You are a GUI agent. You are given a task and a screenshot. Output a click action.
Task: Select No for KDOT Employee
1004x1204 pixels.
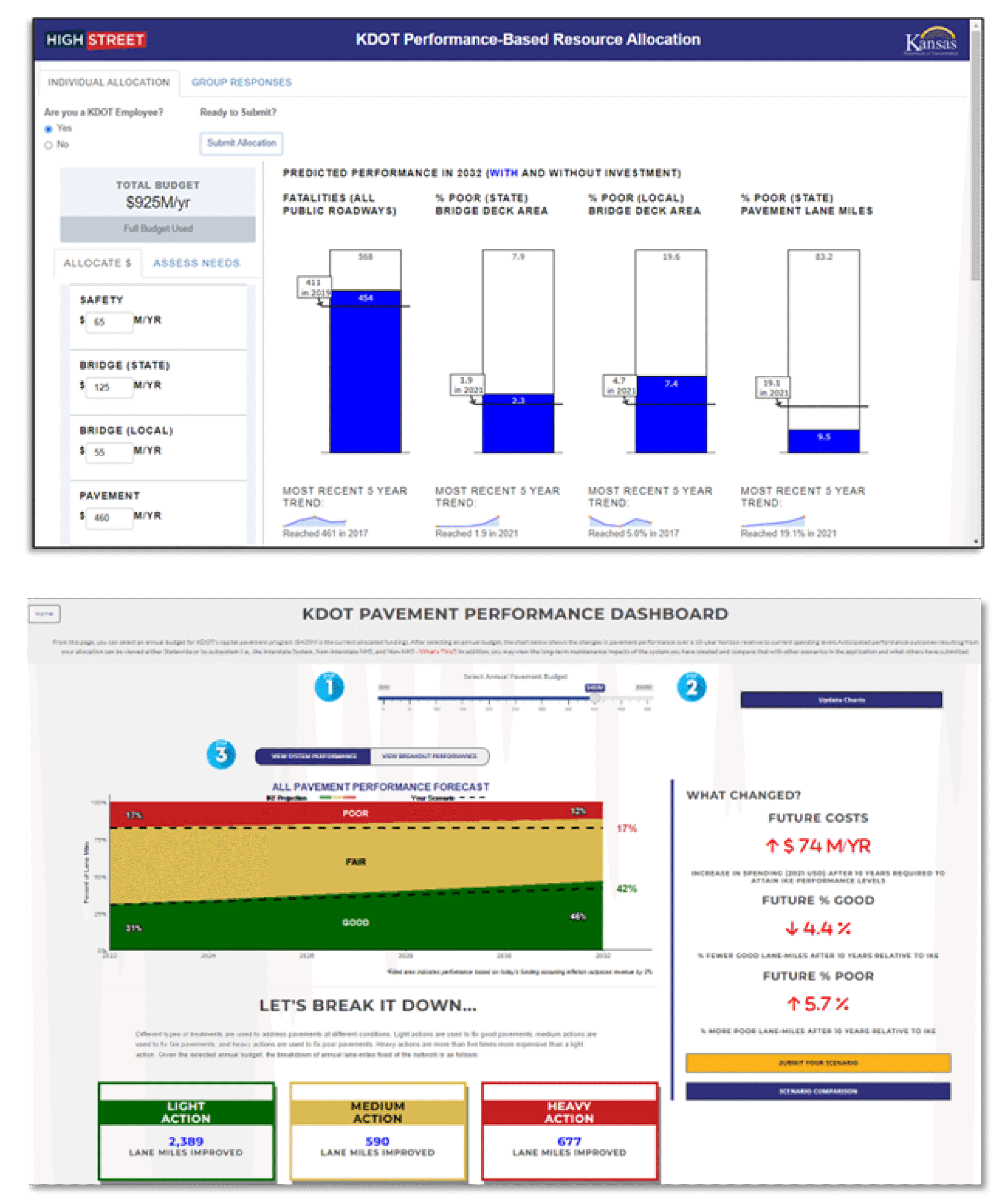(x=49, y=145)
